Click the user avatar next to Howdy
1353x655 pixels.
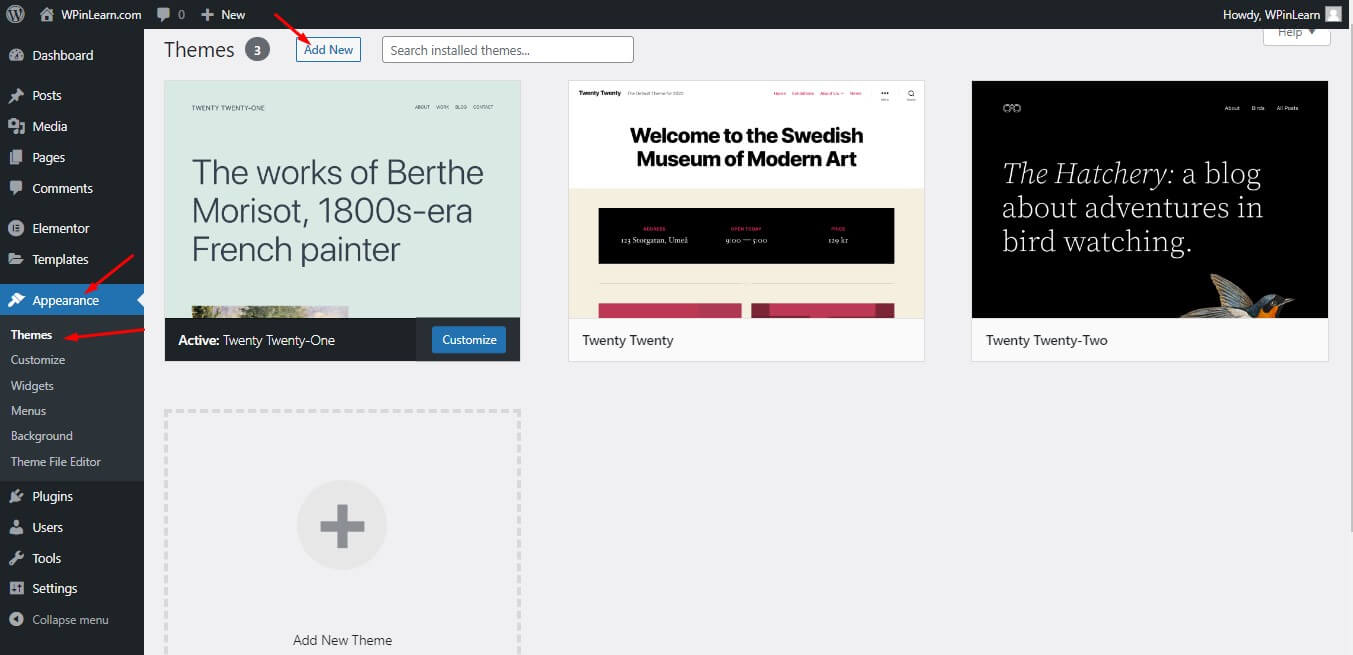click(x=1333, y=14)
